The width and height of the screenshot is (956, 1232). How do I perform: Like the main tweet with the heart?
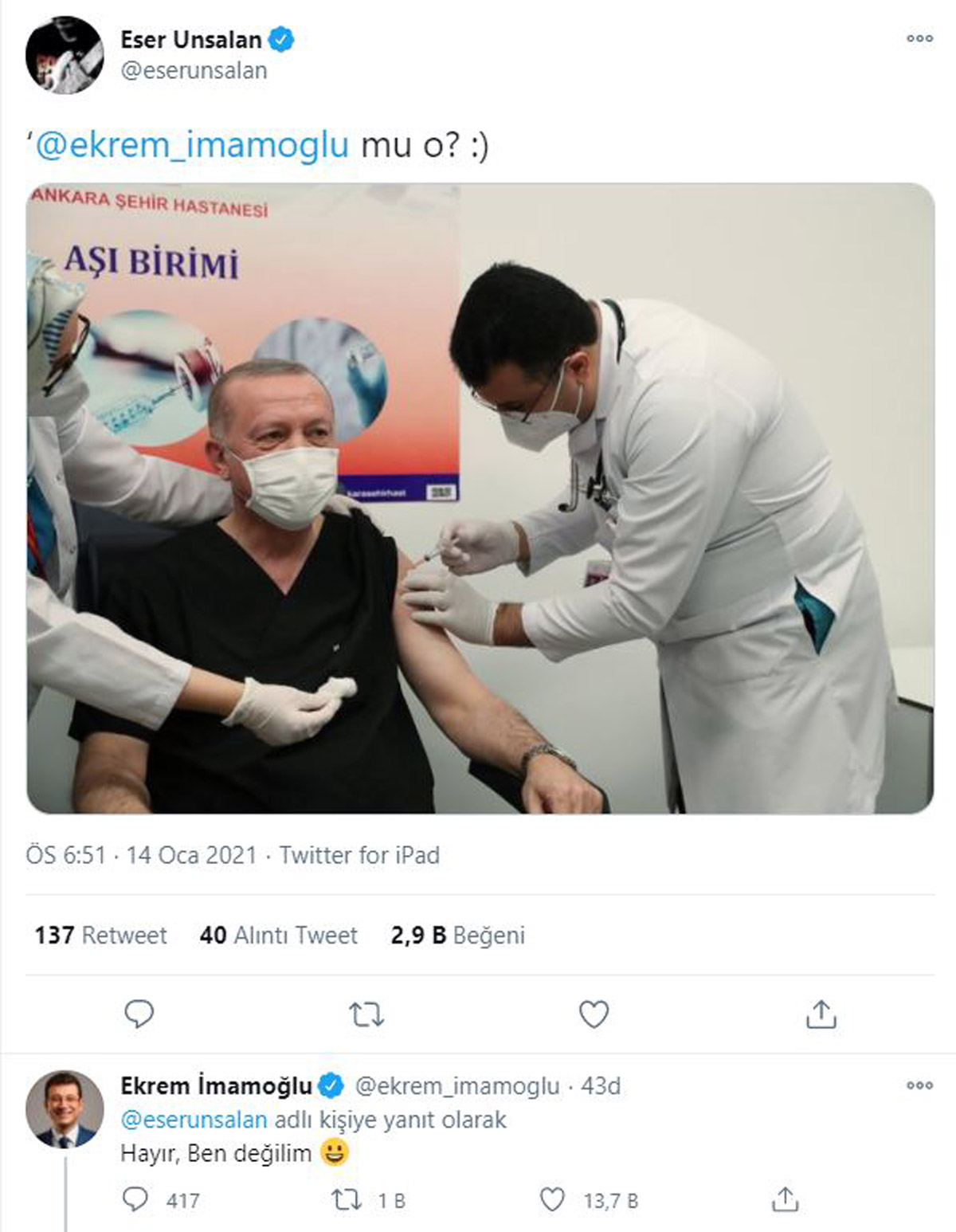594,1014
